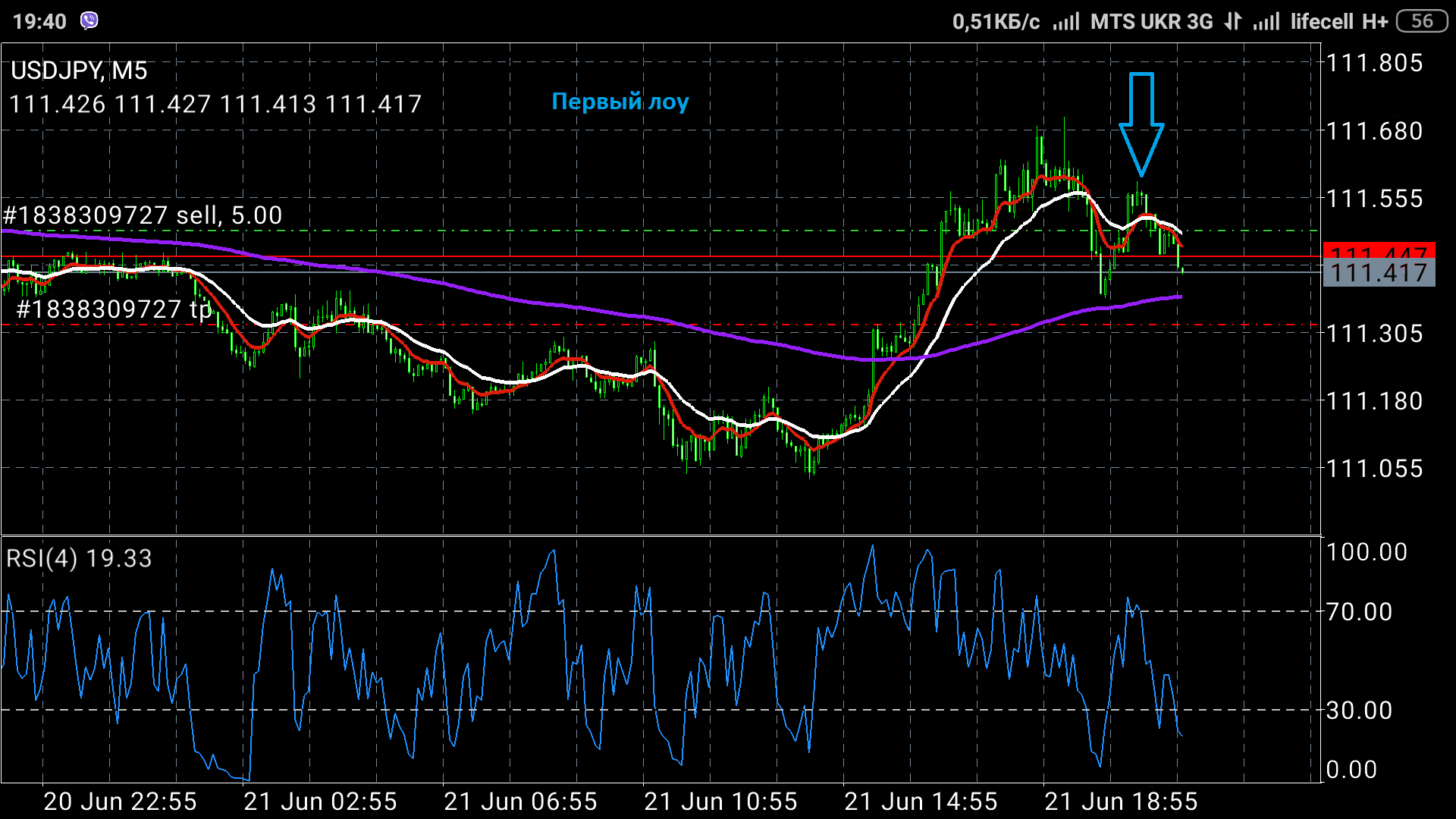Tap the 111.680 price axis label
The height and width of the screenshot is (819, 1456).
(1374, 131)
